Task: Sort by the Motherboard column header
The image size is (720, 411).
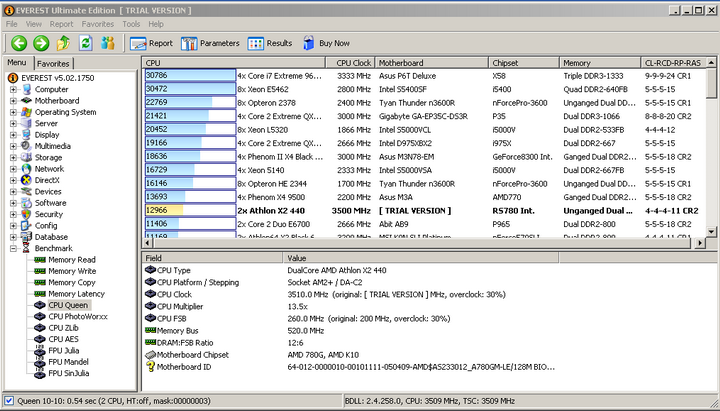Action: [x=432, y=63]
